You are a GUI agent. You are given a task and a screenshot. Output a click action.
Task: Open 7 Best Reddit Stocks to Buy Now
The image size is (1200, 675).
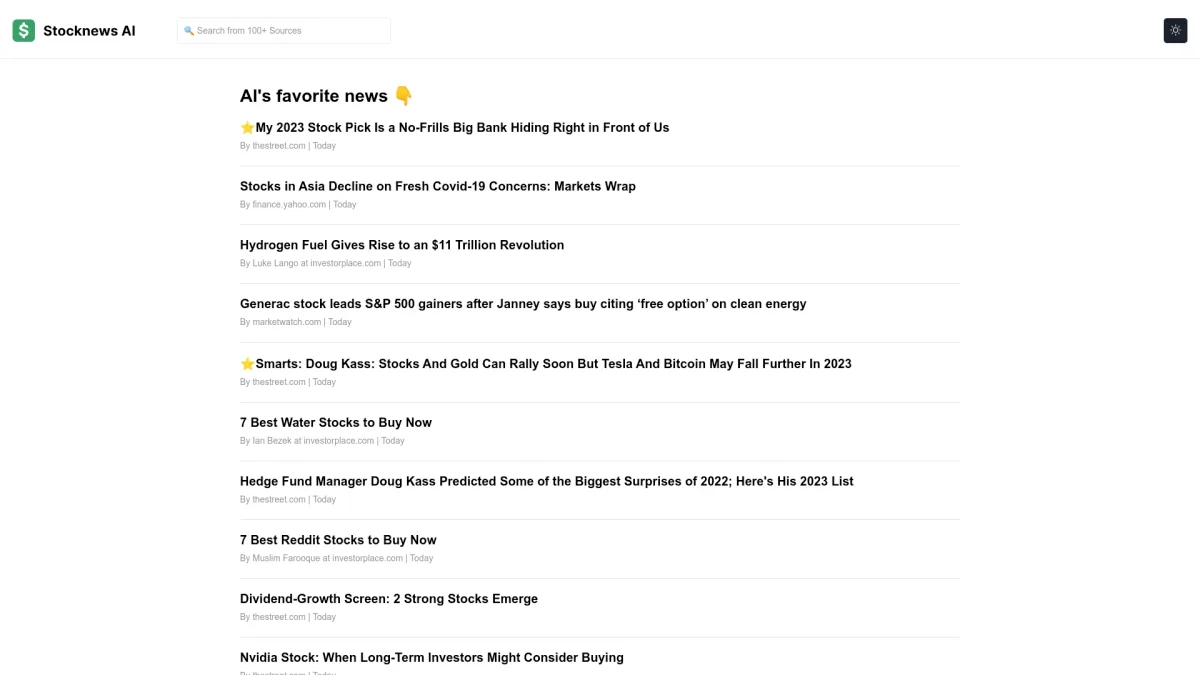click(338, 540)
